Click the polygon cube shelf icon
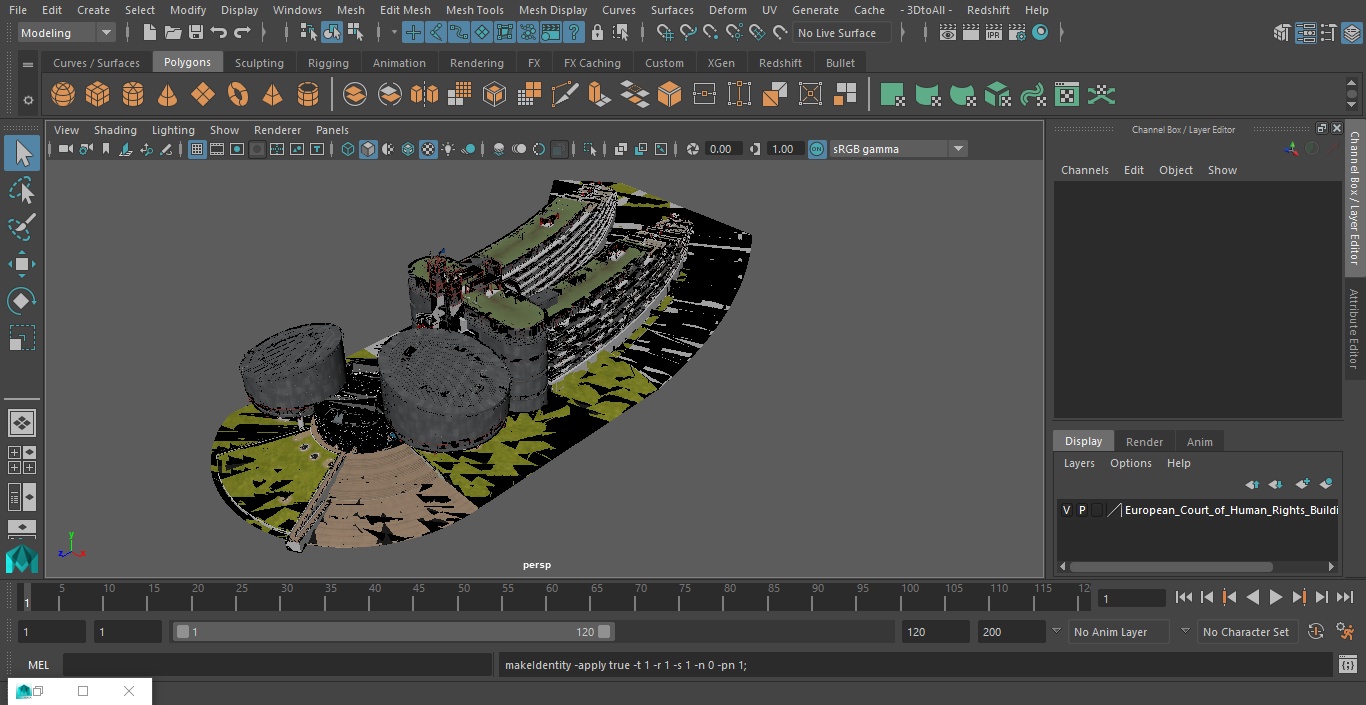Screen dimensions: 1366x705 tap(98, 95)
